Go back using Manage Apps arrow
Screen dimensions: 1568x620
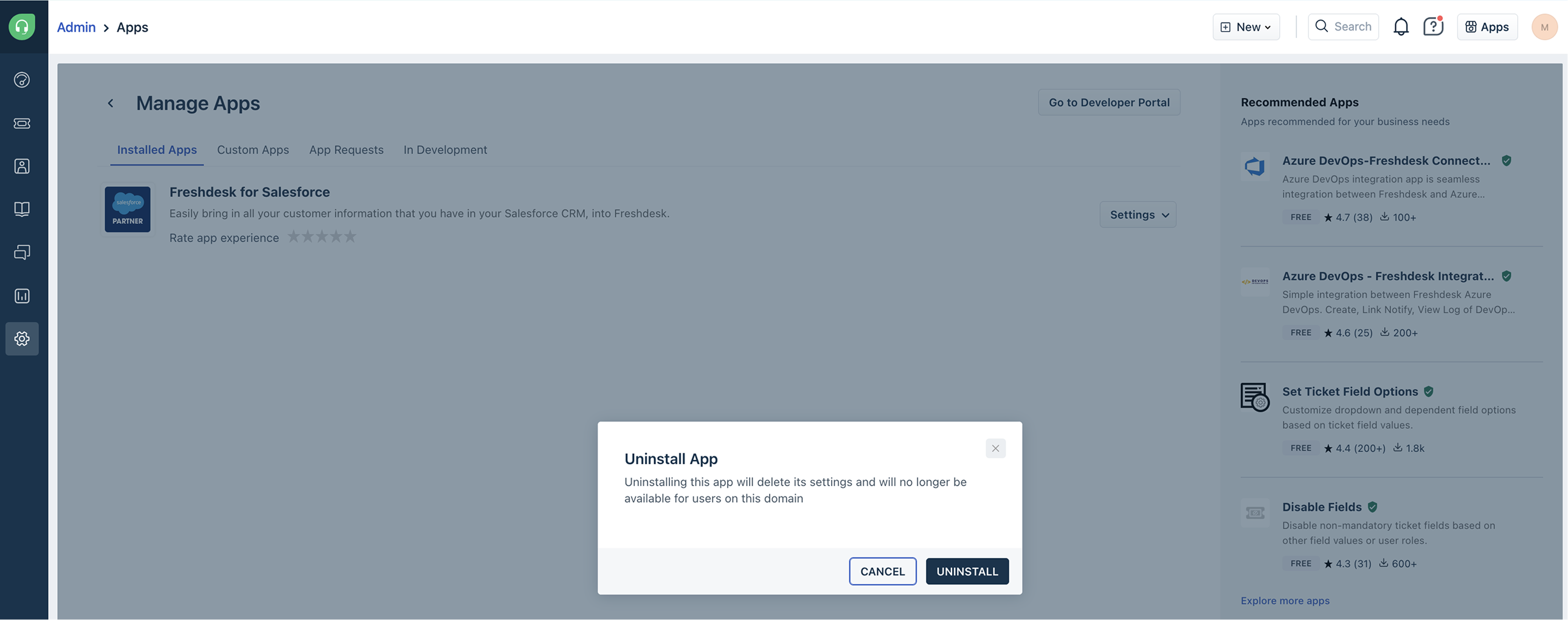tap(110, 103)
